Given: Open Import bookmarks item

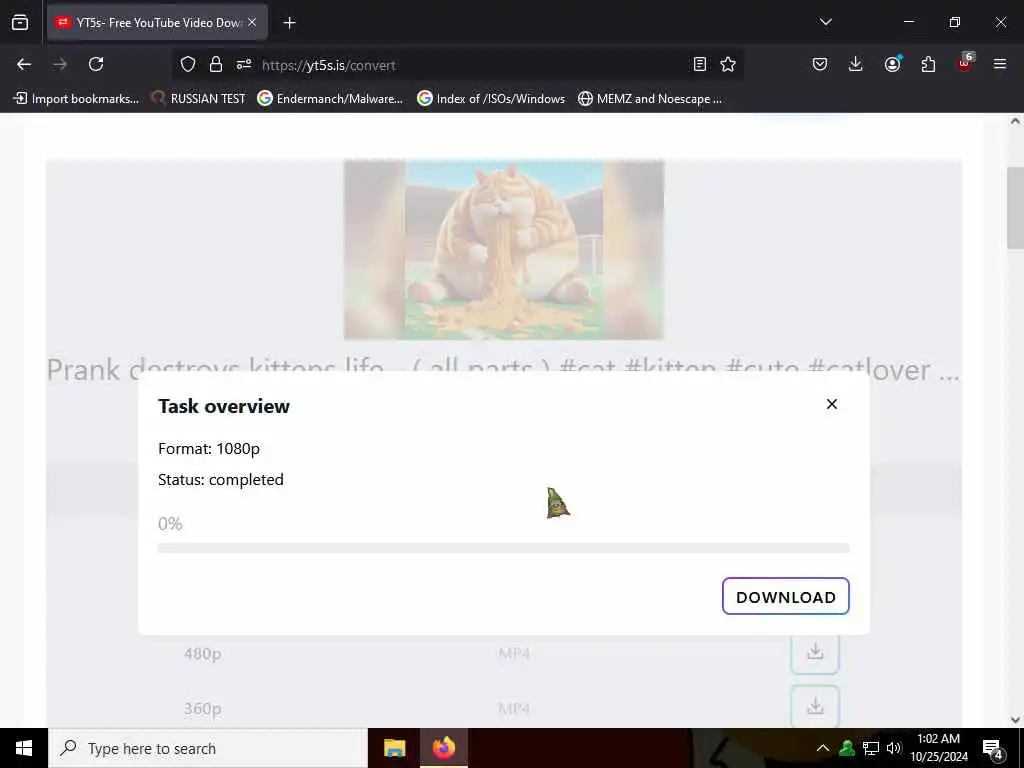Looking at the screenshot, I should point(76,99).
